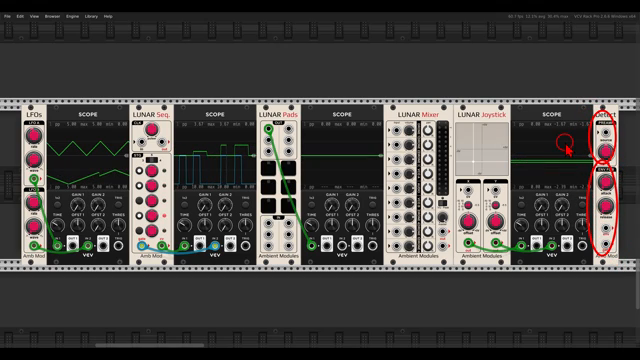Select the first IN jack on LUNAR Pads

click(x=268, y=223)
